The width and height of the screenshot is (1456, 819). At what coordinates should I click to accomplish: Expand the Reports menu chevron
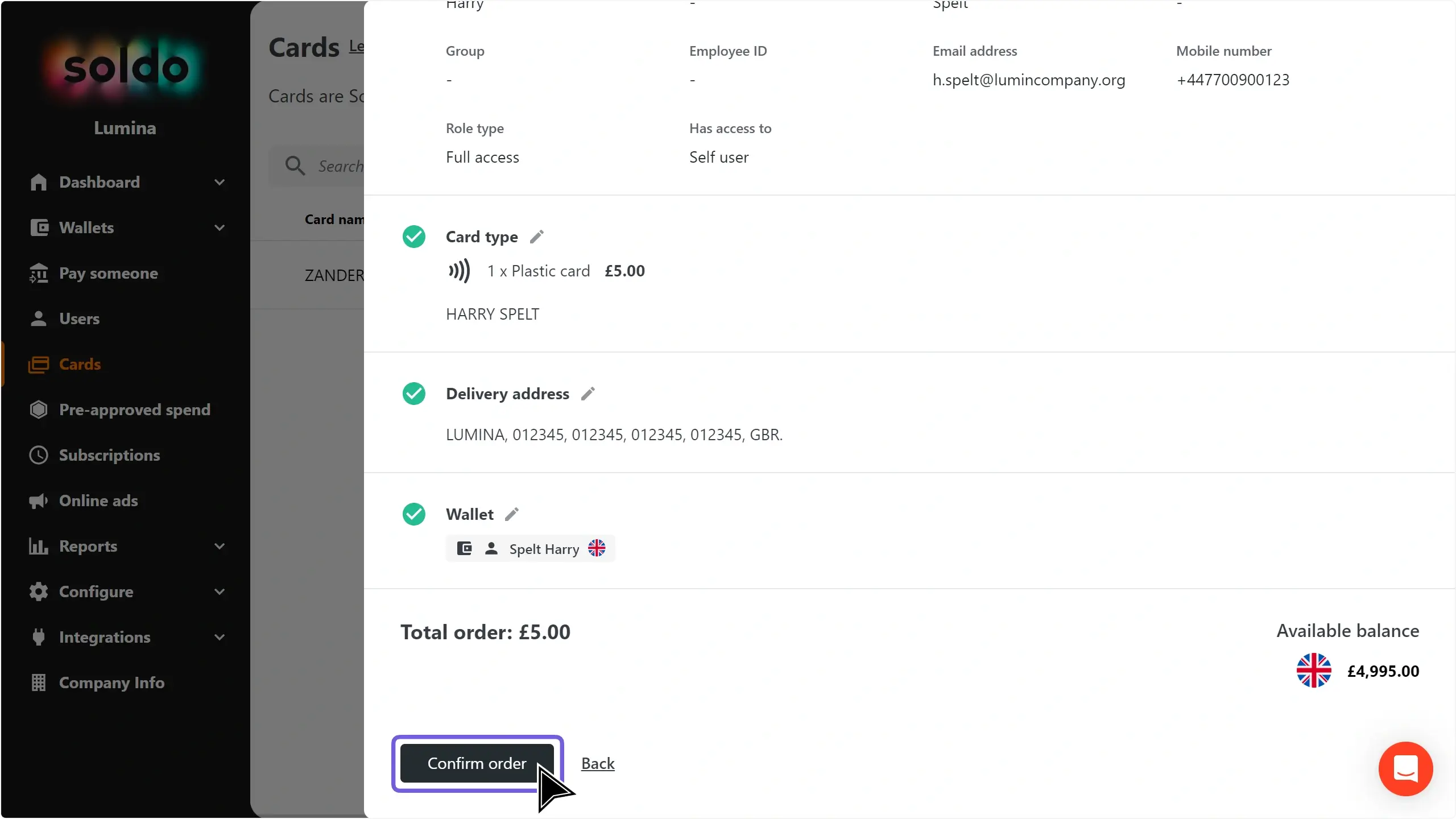(x=220, y=546)
